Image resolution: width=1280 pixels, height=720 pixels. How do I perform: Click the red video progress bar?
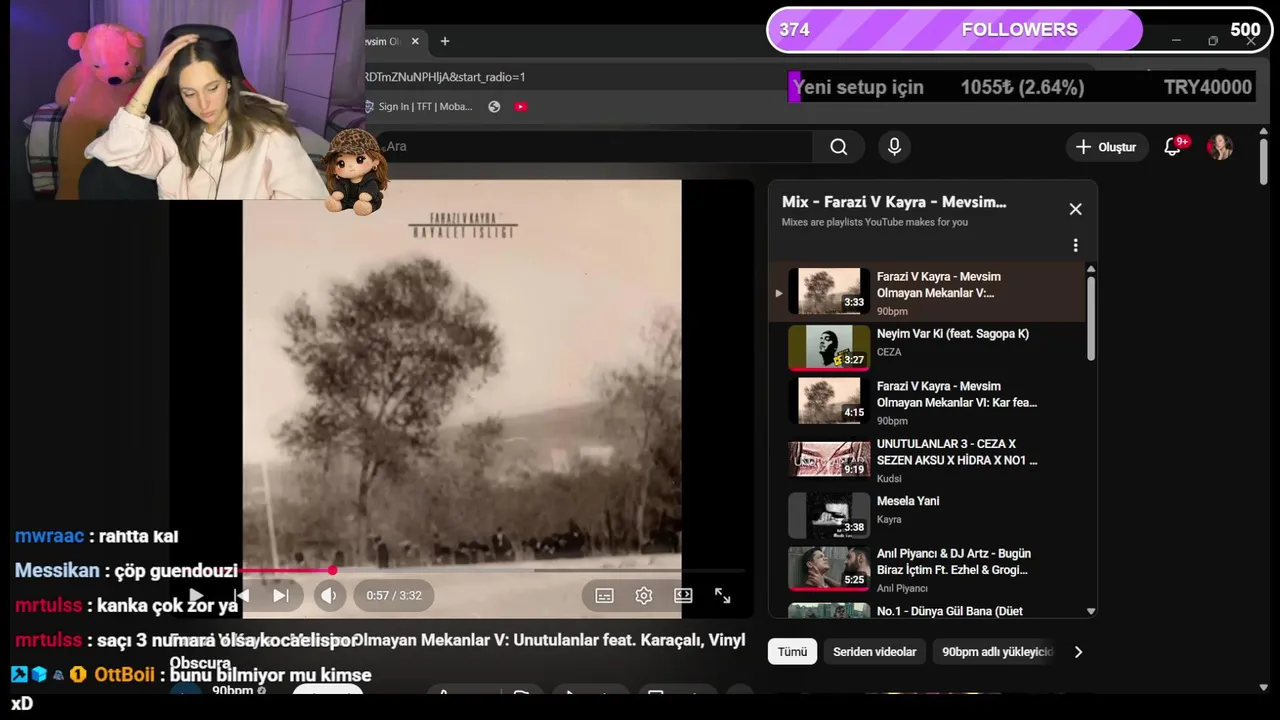point(288,571)
